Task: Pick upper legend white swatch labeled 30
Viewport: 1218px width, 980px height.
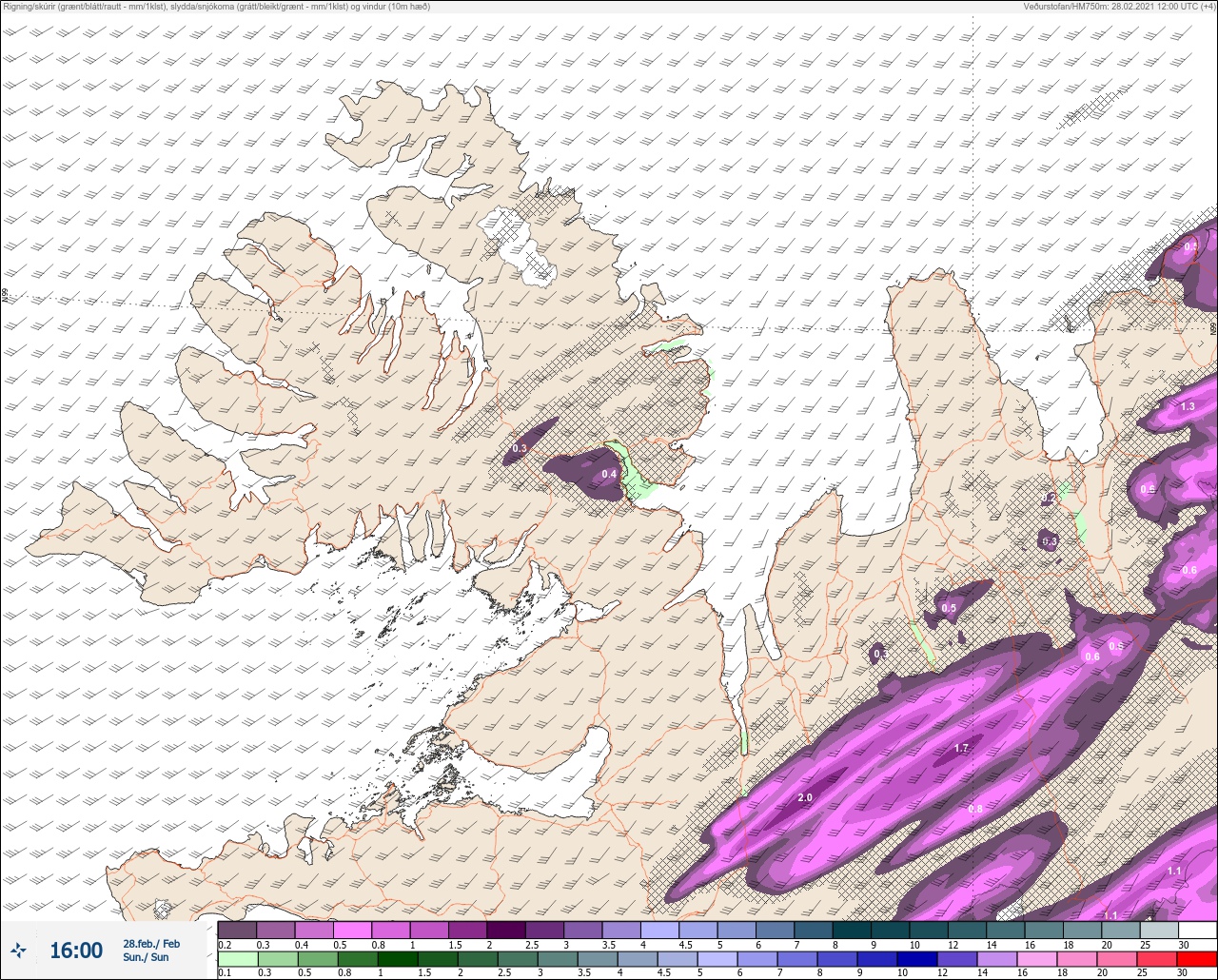Action: (x=1197, y=930)
